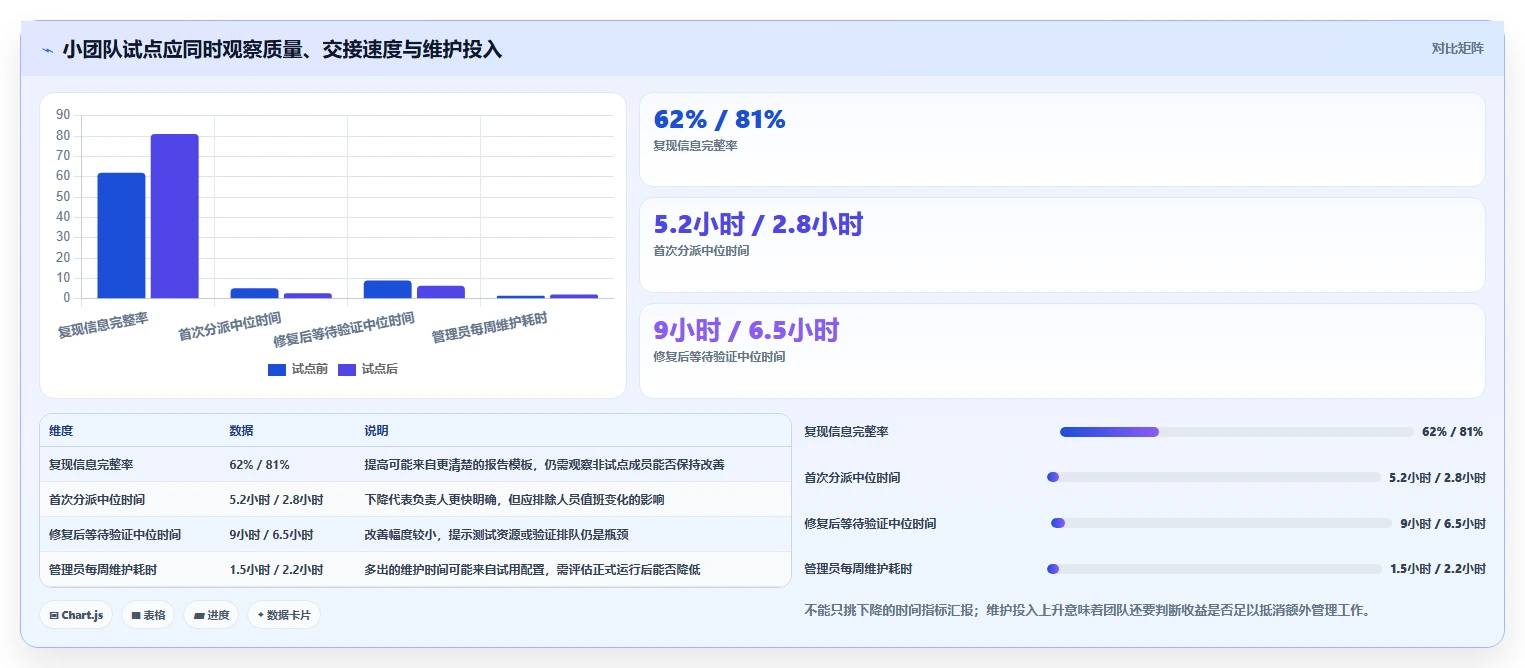1525x668 pixels.
Task: Select the 进度 tag chip
Action: point(211,615)
